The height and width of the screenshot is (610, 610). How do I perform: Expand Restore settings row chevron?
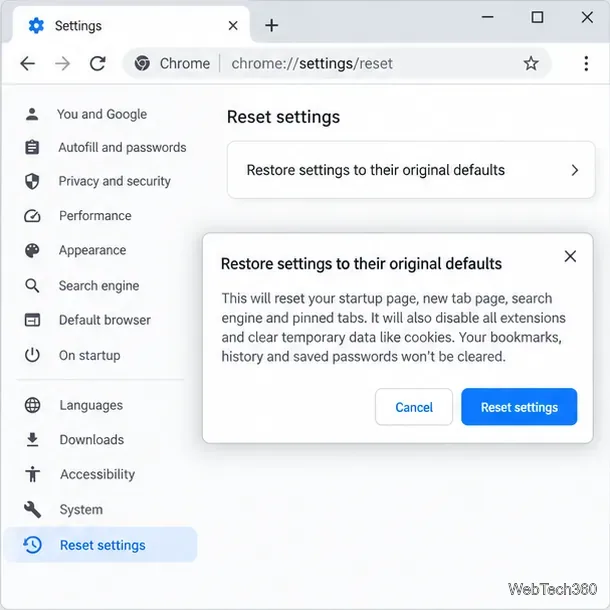tap(575, 170)
